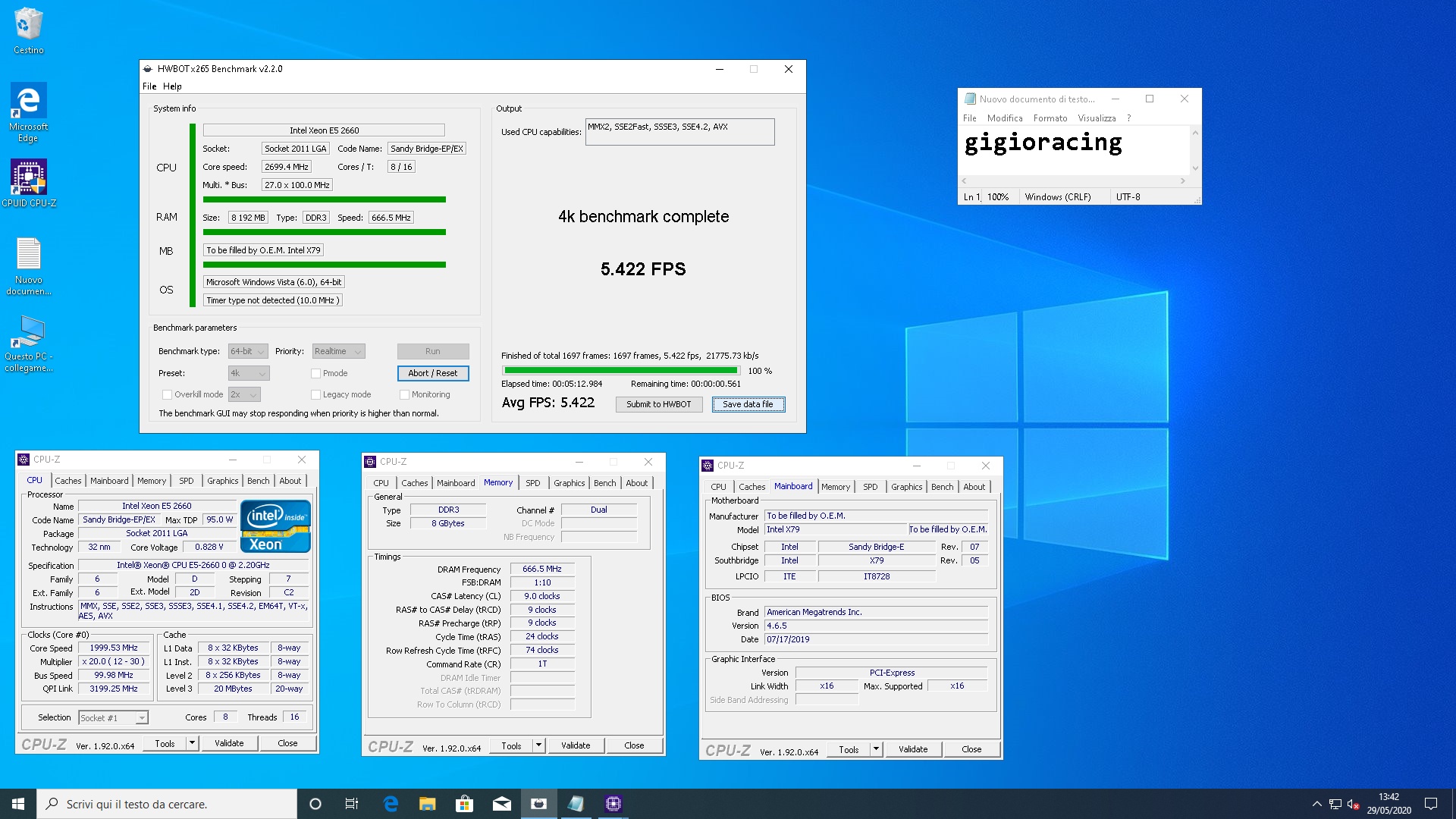Click the Intel Xeon logo in CPU-Z

pos(275,526)
